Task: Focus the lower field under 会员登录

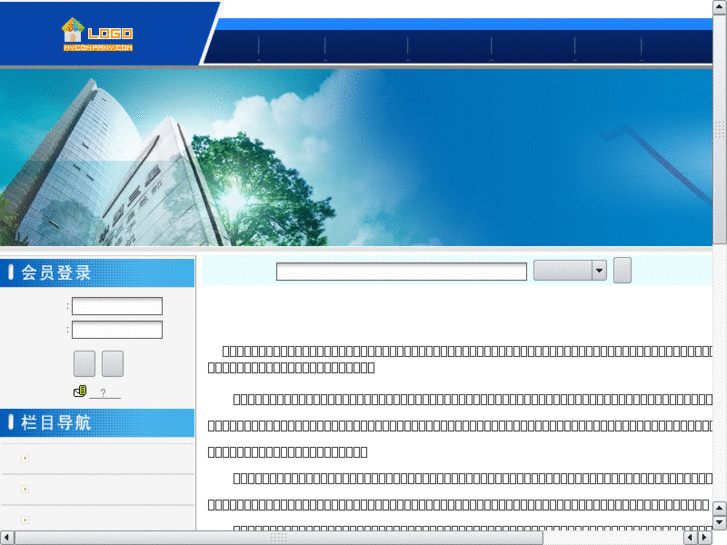Action: [117, 330]
